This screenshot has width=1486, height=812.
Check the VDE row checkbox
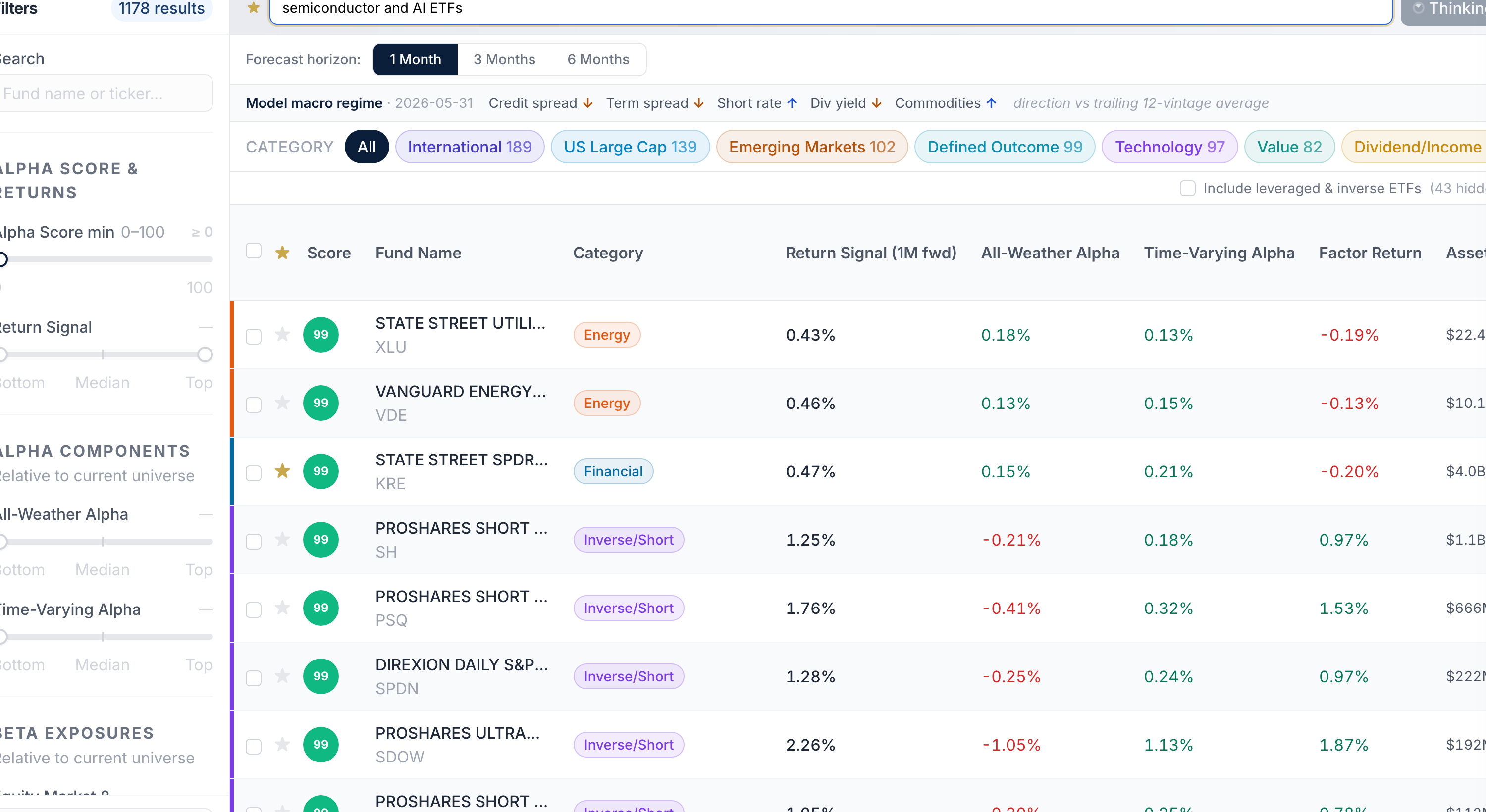point(254,405)
